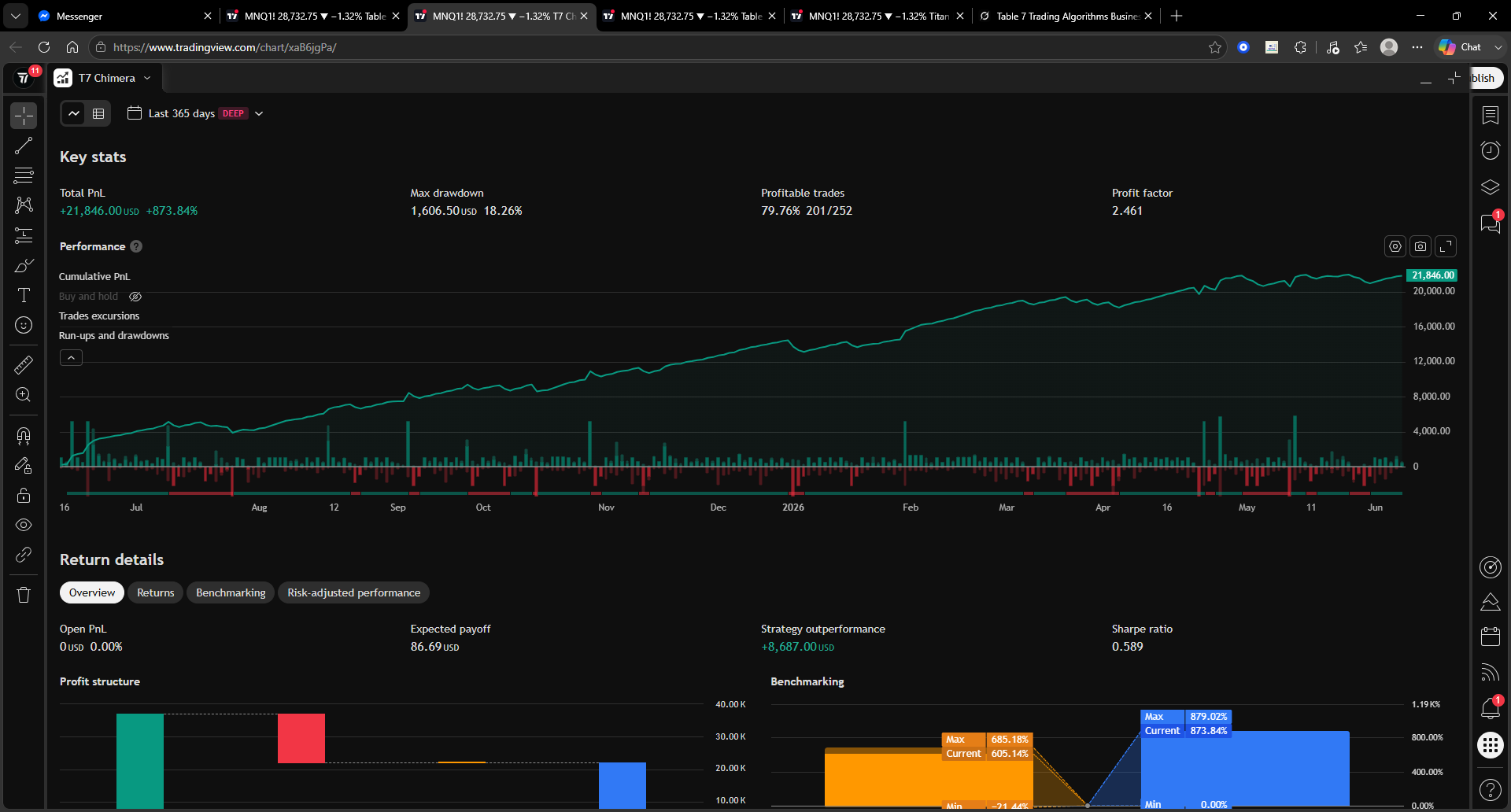The width and height of the screenshot is (1511, 812).
Task: Open the products grid menu
Action: [x=1491, y=745]
